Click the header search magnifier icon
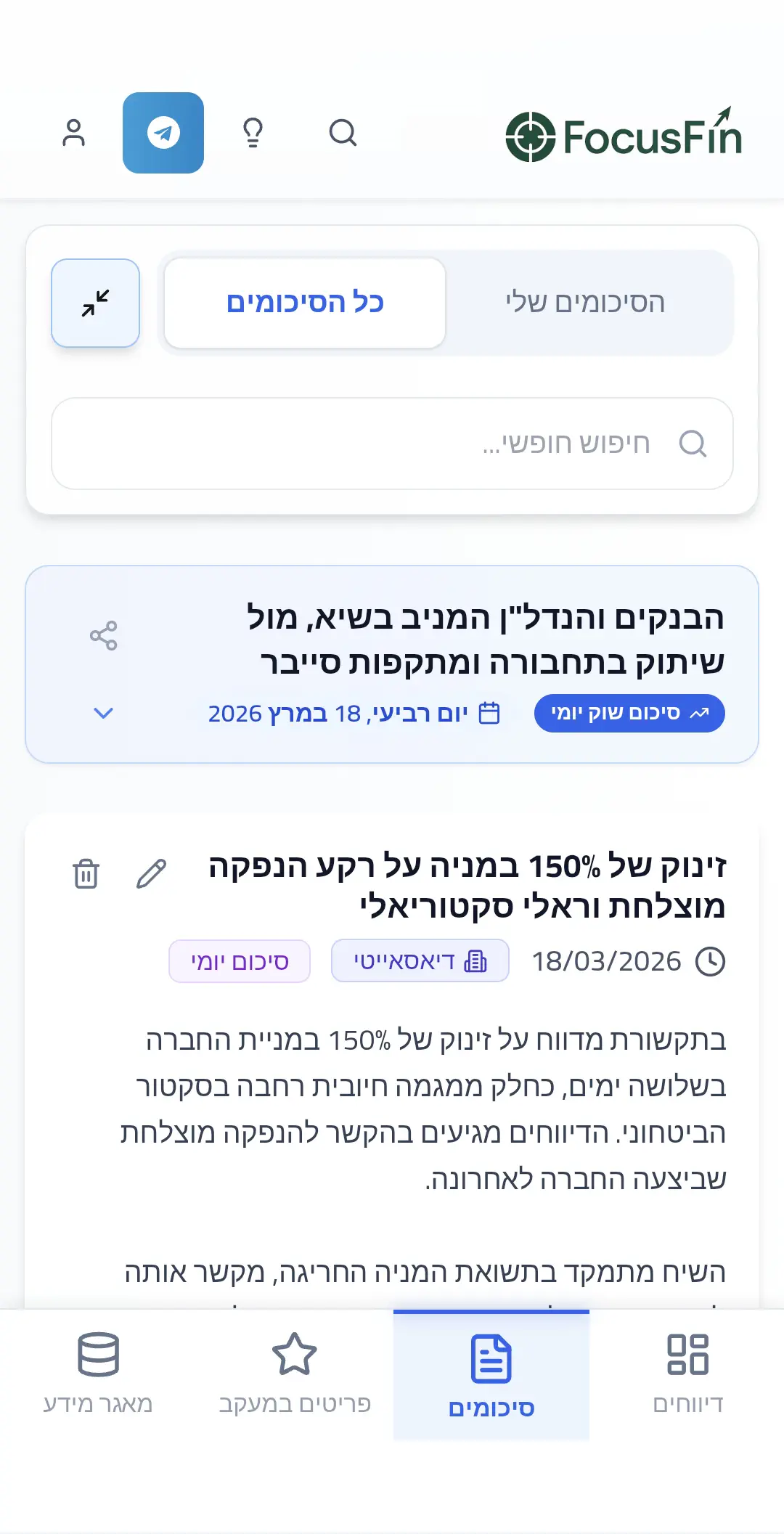Viewport: 784px width, 1534px height. pos(343,133)
